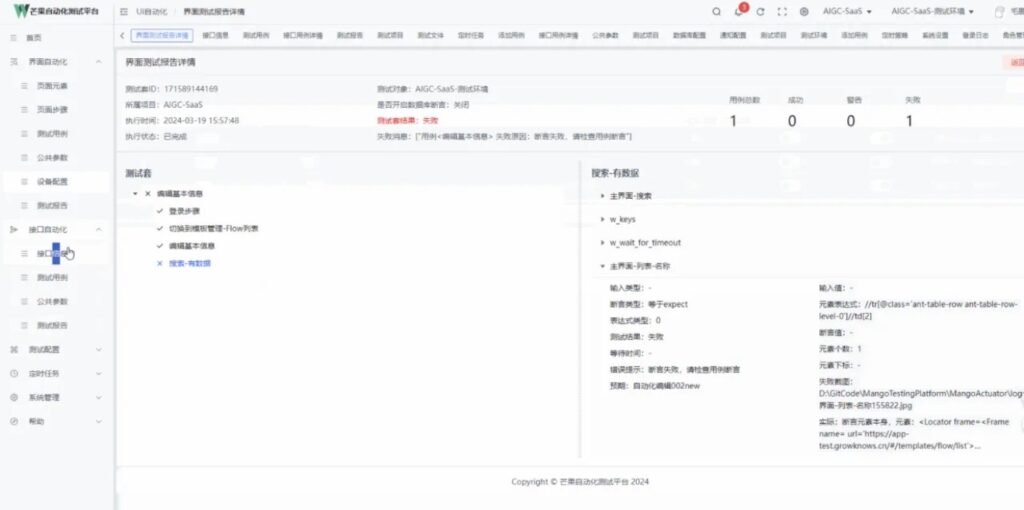Expand the 主界面-搜索 step row
The height and width of the screenshot is (510, 1024).
point(602,196)
